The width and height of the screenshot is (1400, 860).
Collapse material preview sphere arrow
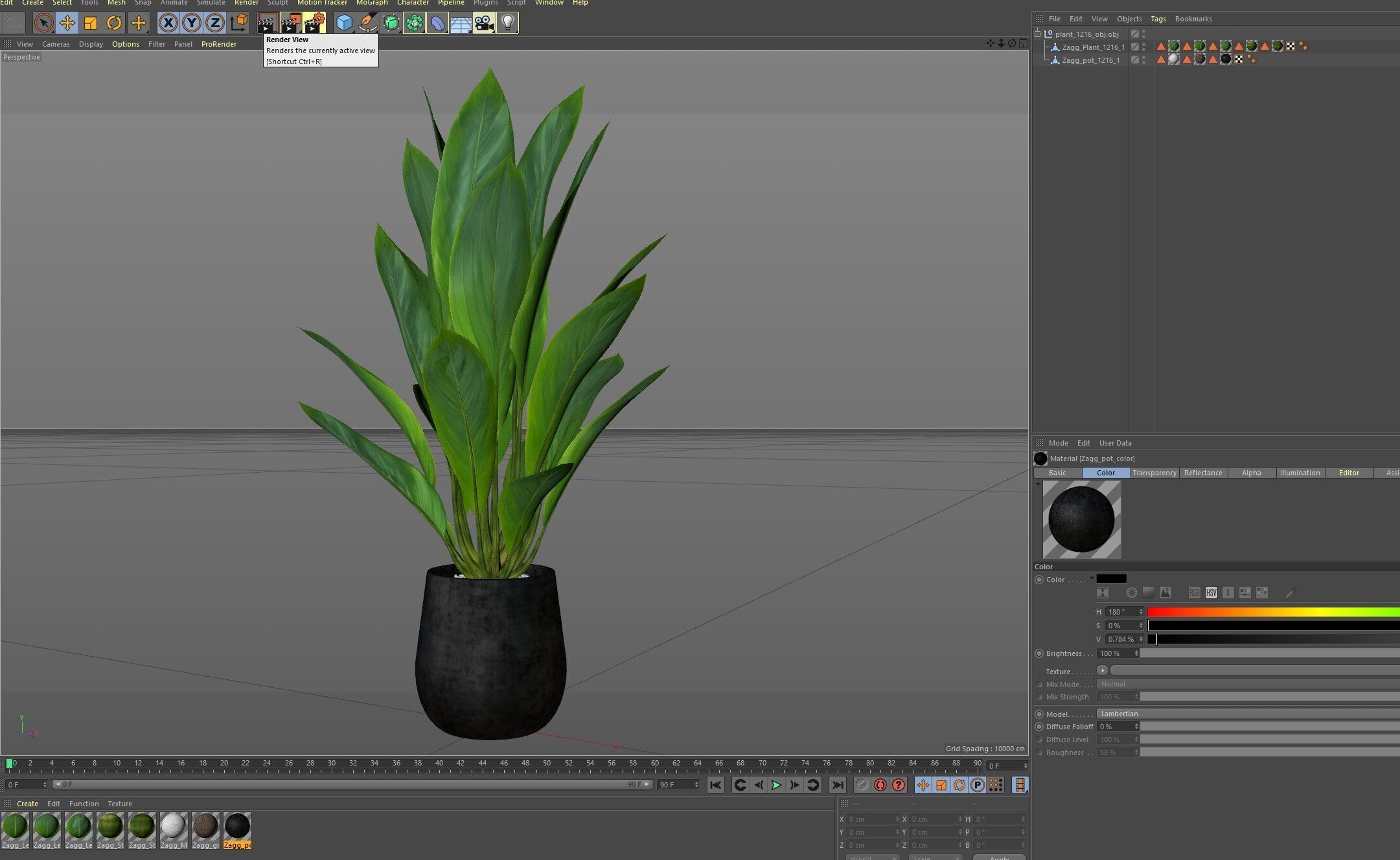(x=1038, y=484)
